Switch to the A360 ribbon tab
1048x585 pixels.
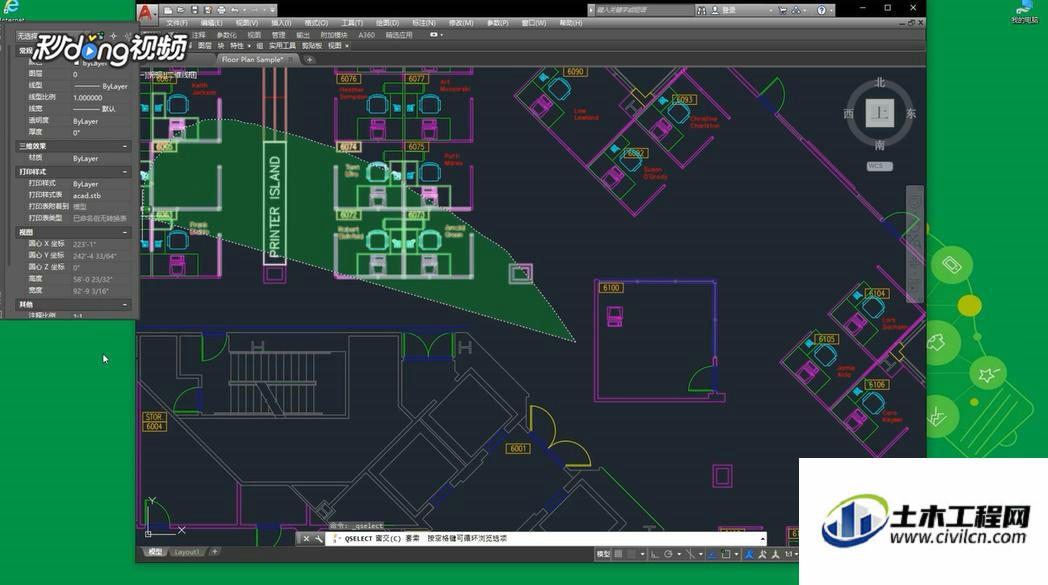[366, 35]
